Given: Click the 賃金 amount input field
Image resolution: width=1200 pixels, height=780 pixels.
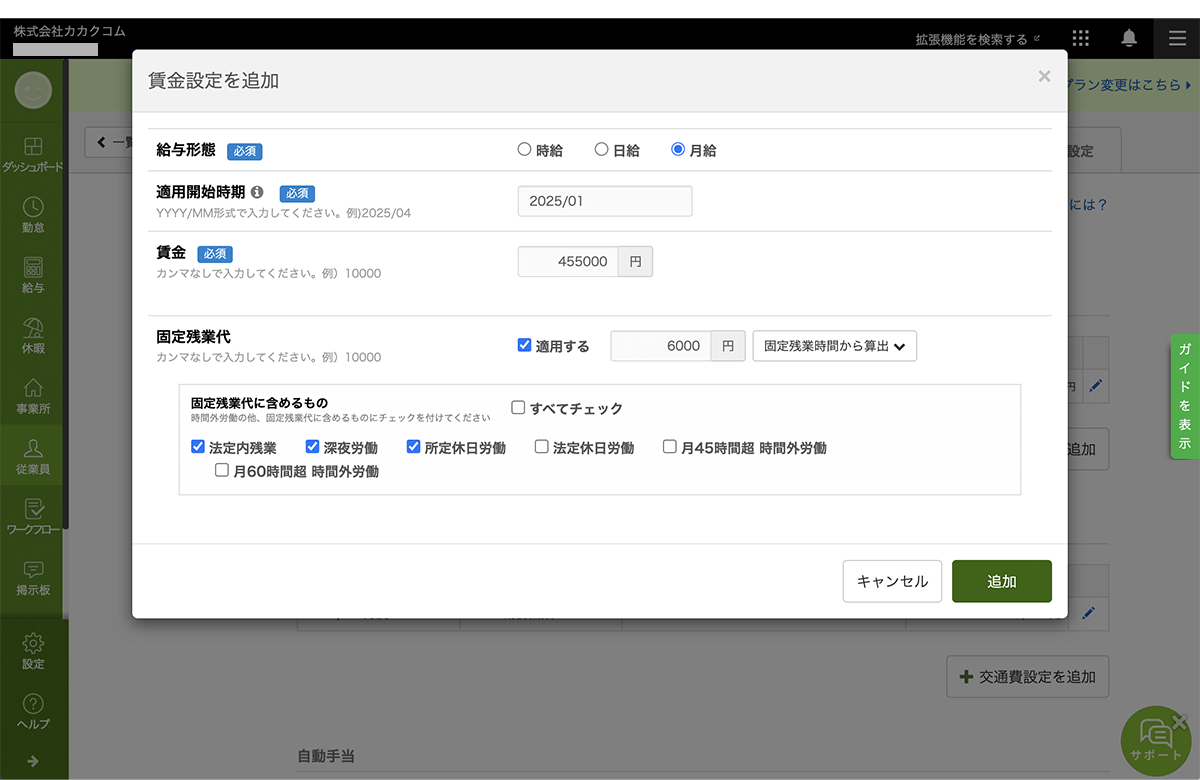Looking at the screenshot, I should pyautogui.click(x=567, y=261).
